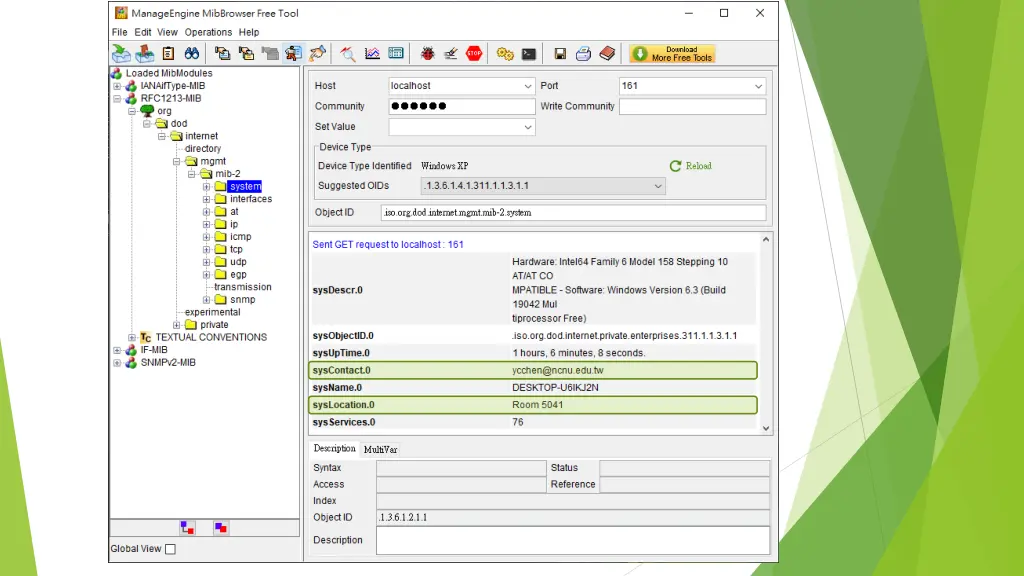
Task: Click the results scrollbar down arrow
Action: coord(766,428)
